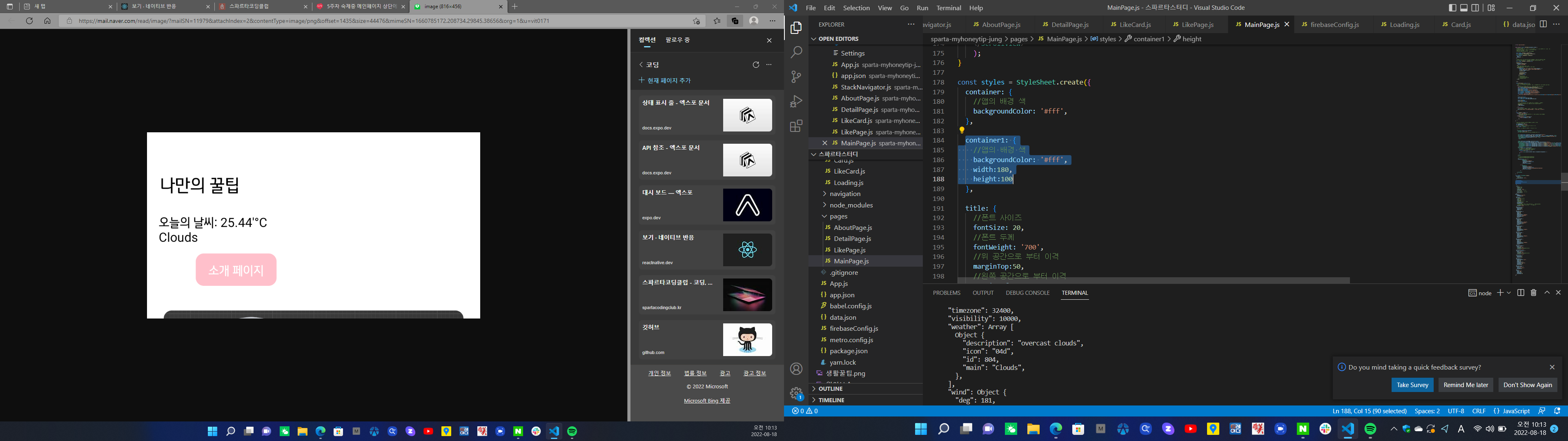This screenshot has width=1568, height=441.
Task: Open the Search view in VS Code activity bar
Action: [x=796, y=52]
